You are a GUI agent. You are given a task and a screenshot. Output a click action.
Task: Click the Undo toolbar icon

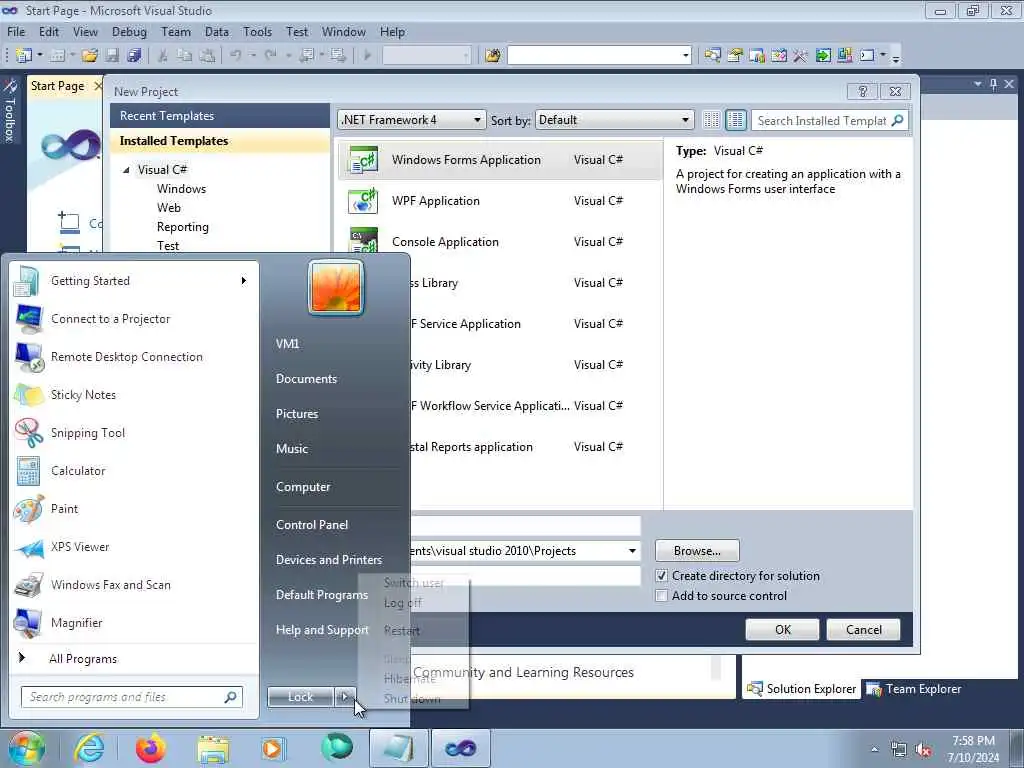point(236,56)
